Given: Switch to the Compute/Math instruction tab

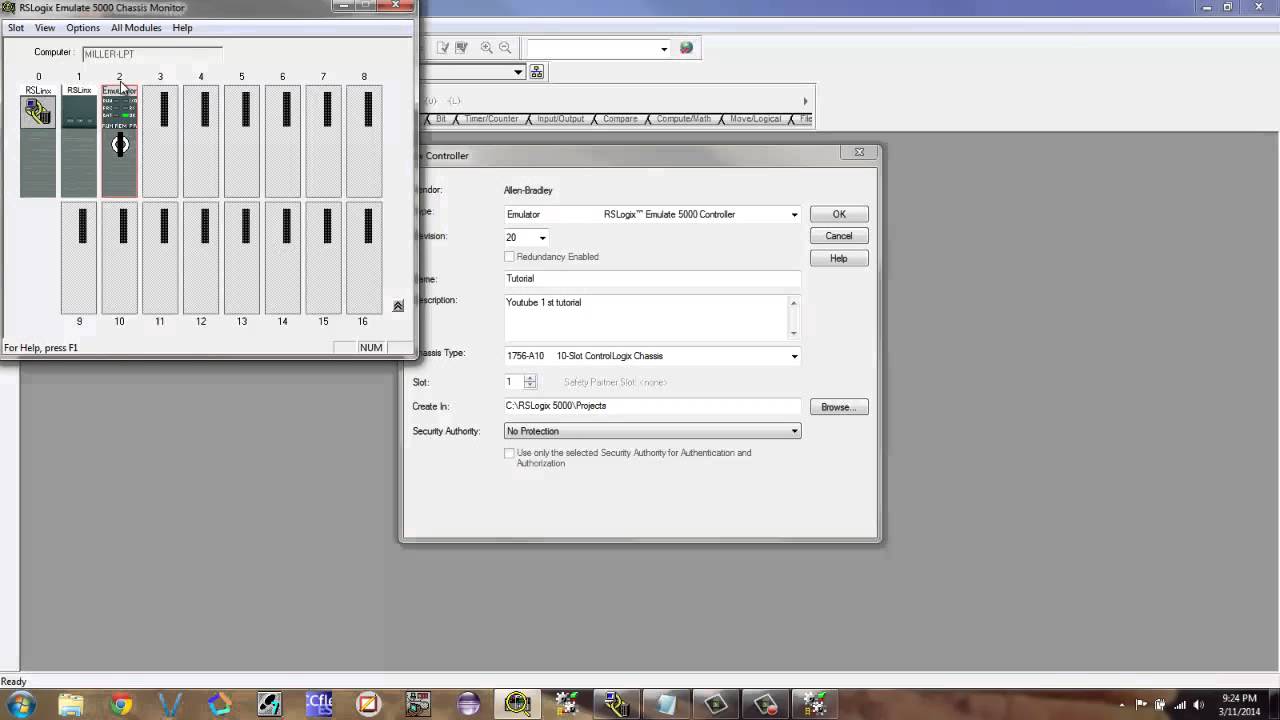Looking at the screenshot, I should click(x=683, y=119).
